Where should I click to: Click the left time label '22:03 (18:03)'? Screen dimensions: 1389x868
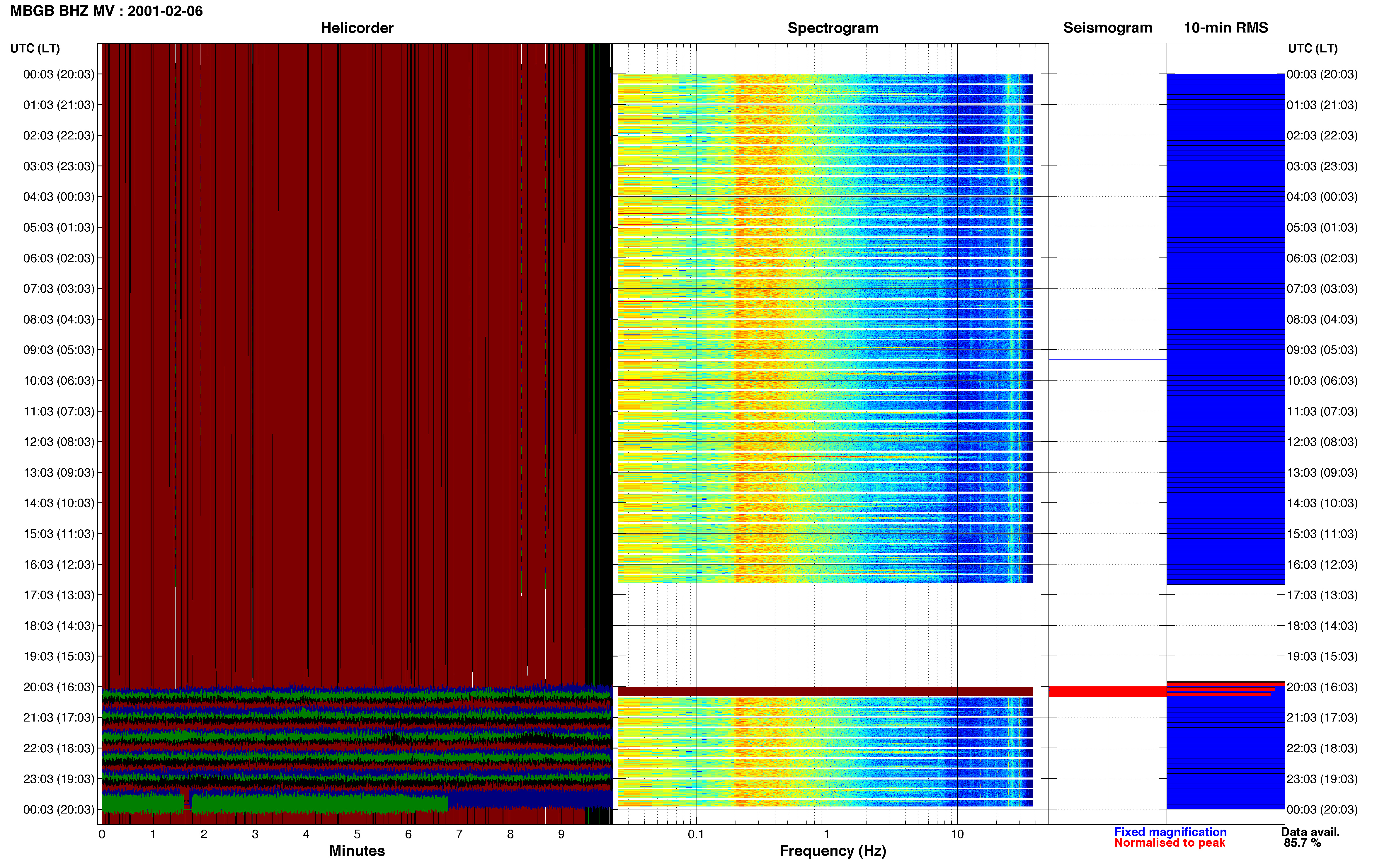pyautogui.click(x=59, y=748)
